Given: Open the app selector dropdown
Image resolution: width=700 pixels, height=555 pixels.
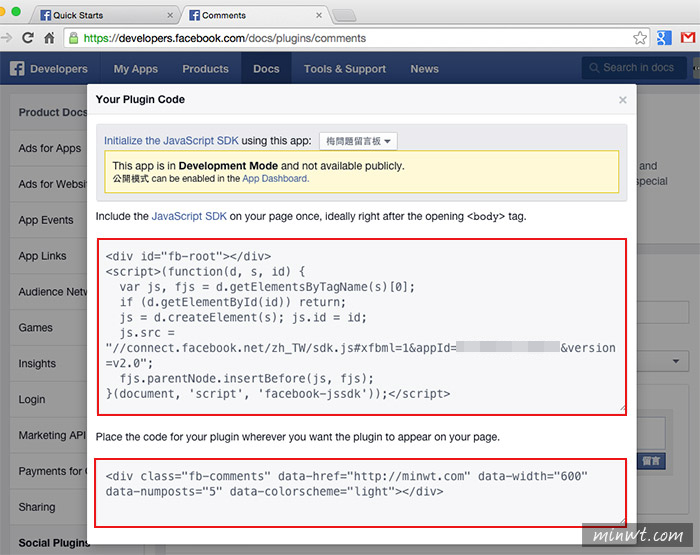Looking at the screenshot, I should point(358,141).
